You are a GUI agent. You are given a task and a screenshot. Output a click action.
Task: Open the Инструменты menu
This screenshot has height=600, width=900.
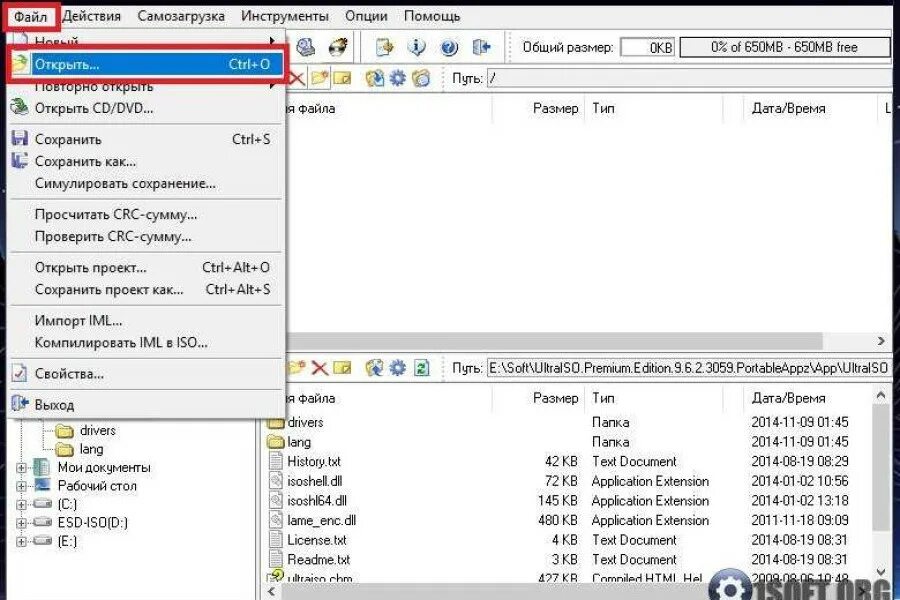tap(285, 16)
